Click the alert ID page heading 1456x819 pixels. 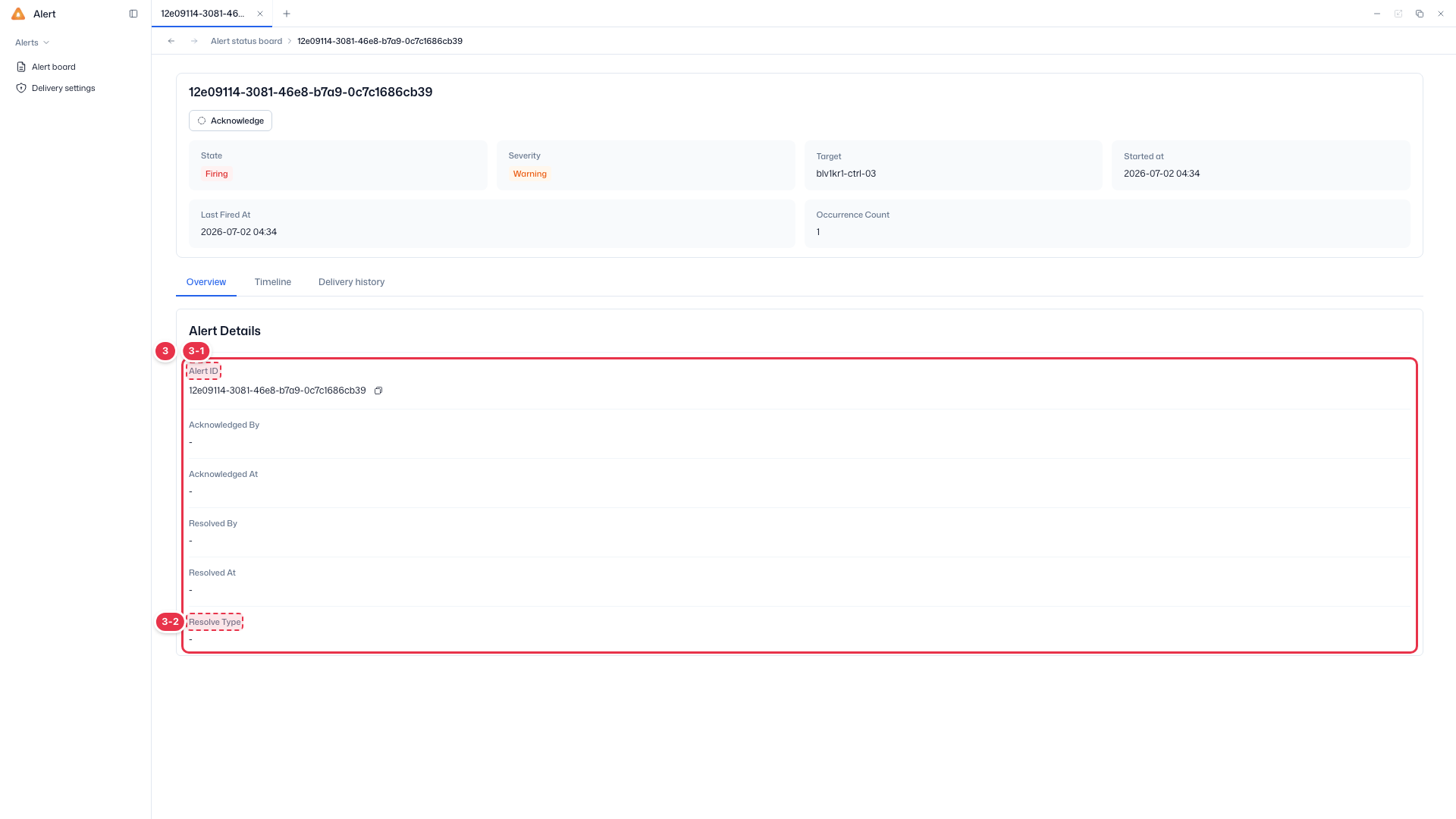coord(311,92)
